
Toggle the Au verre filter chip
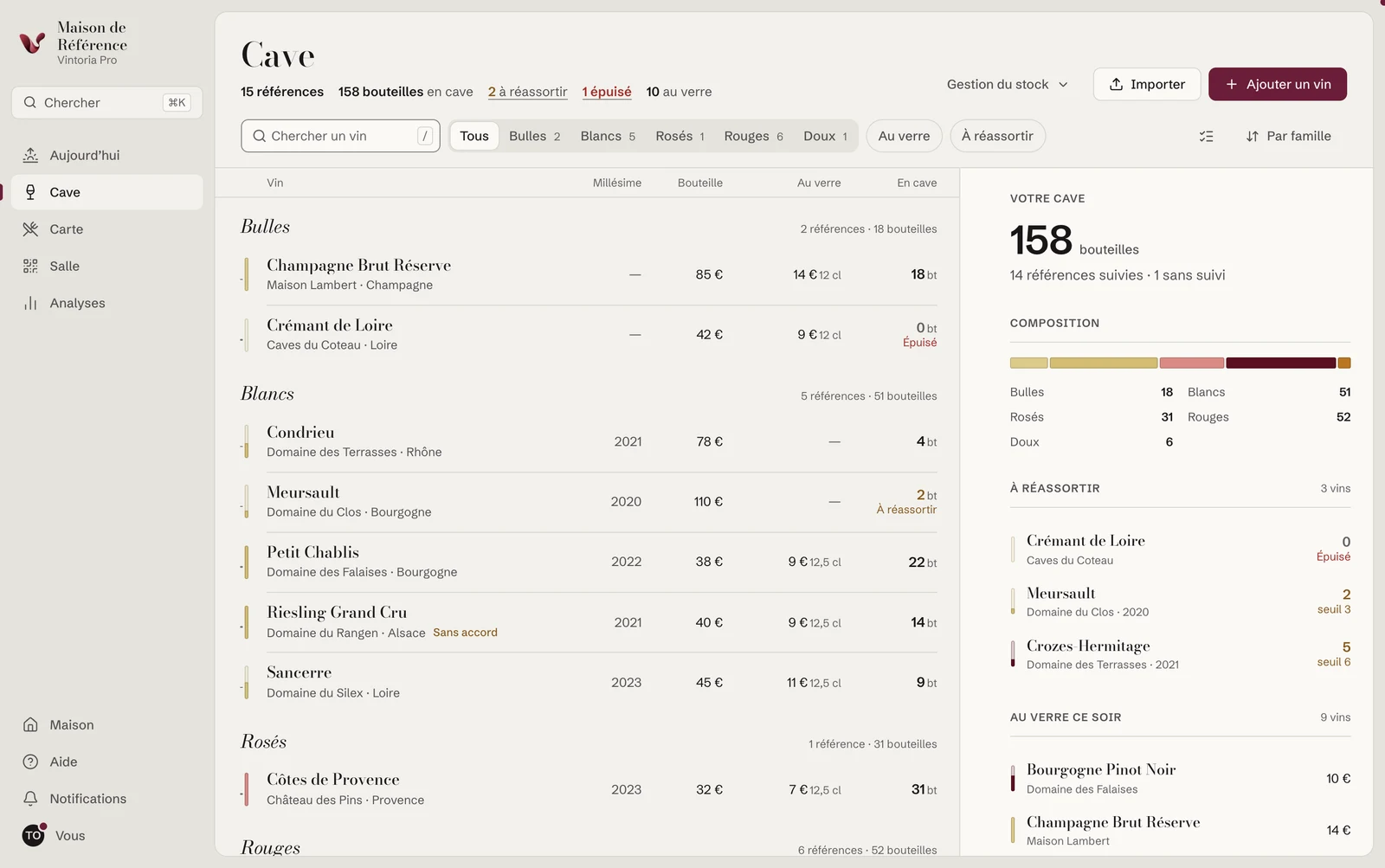(x=904, y=136)
